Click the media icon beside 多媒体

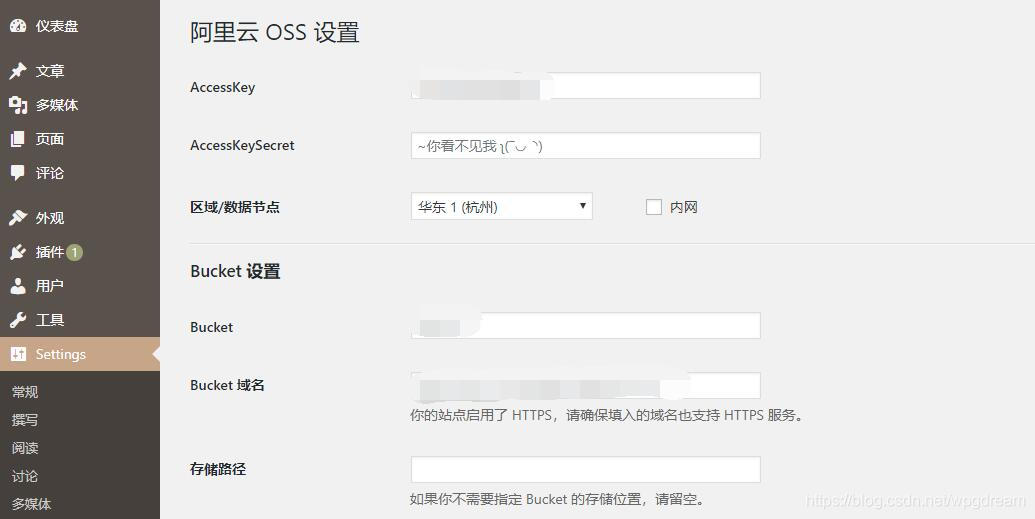tap(18, 105)
